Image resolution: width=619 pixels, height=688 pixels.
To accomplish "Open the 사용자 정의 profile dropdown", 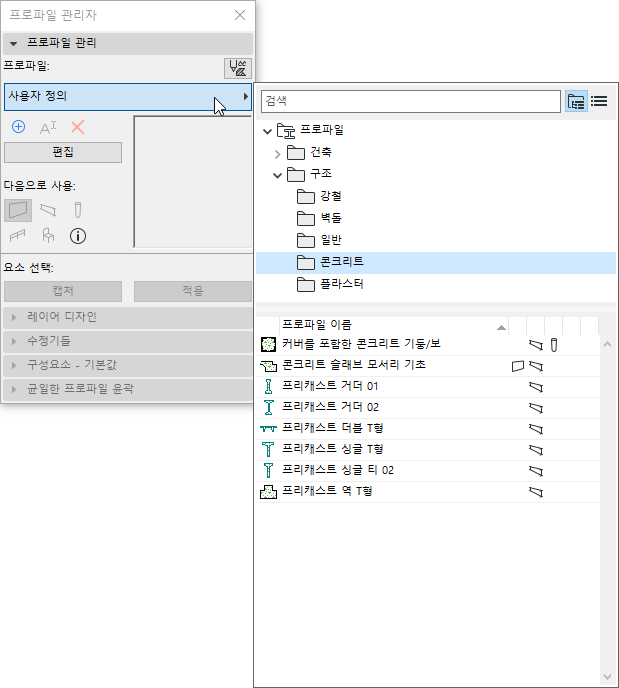I will 128,97.
